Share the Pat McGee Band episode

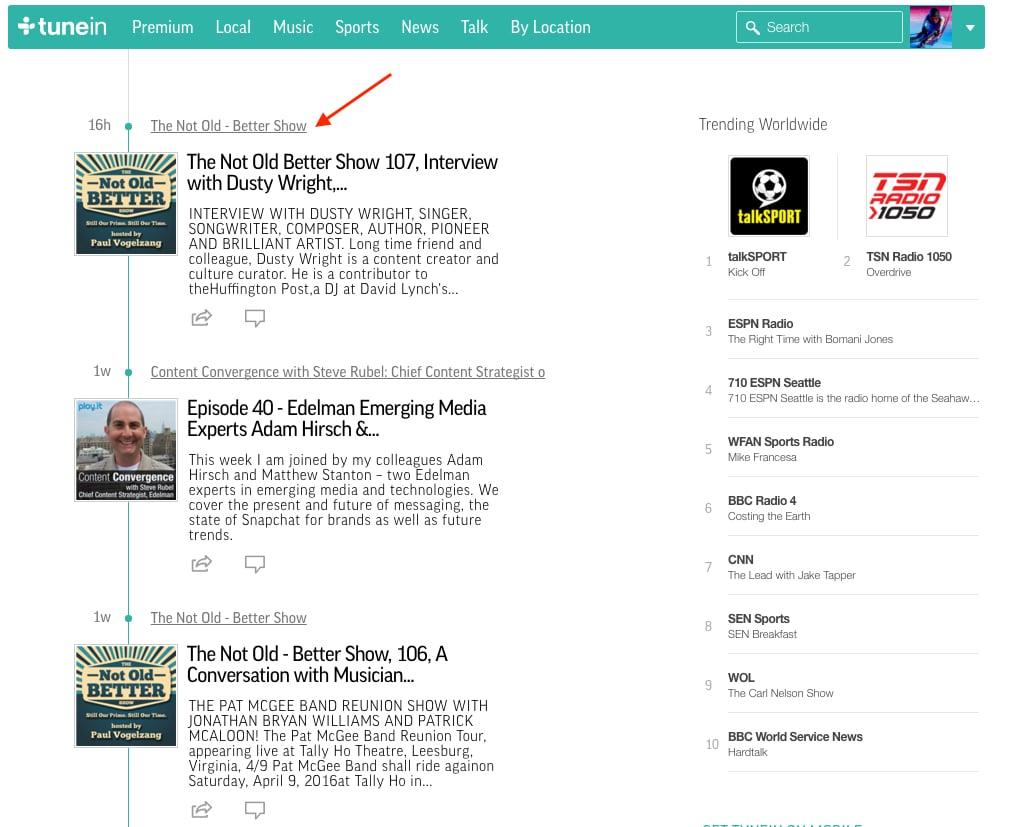(201, 809)
